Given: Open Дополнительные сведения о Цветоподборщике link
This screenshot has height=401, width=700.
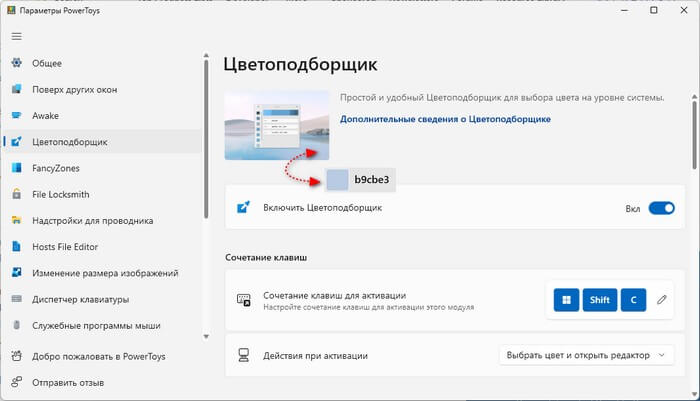Looking at the screenshot, I should (x=445, y=119).
